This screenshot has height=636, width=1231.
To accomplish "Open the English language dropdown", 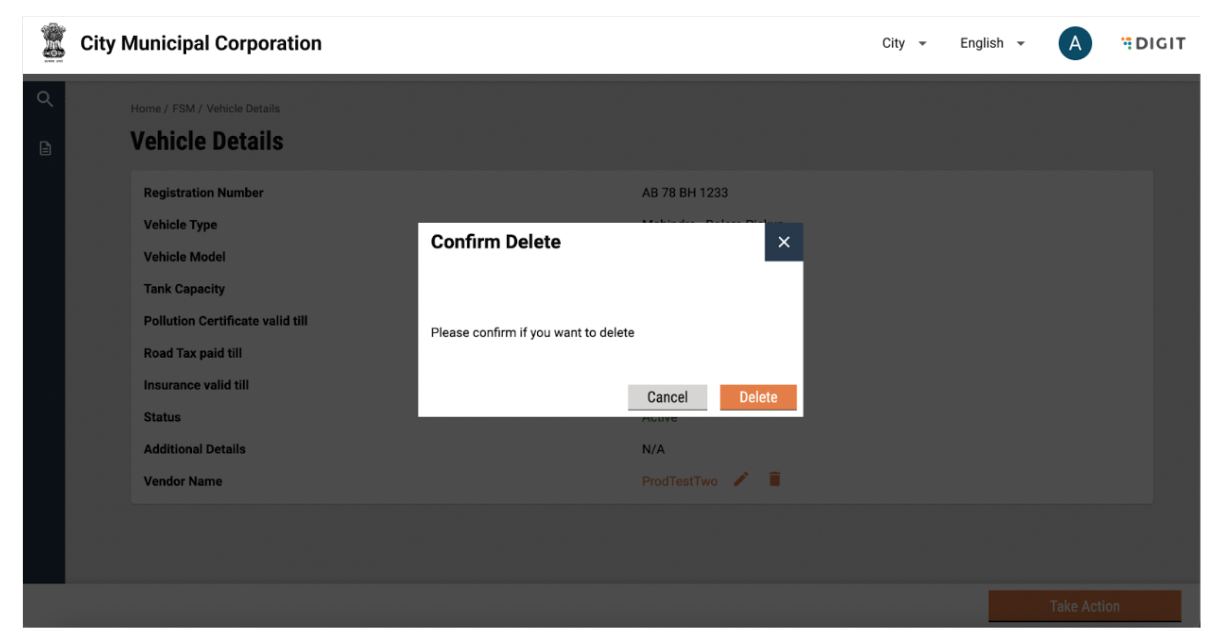I will [992, 43].
